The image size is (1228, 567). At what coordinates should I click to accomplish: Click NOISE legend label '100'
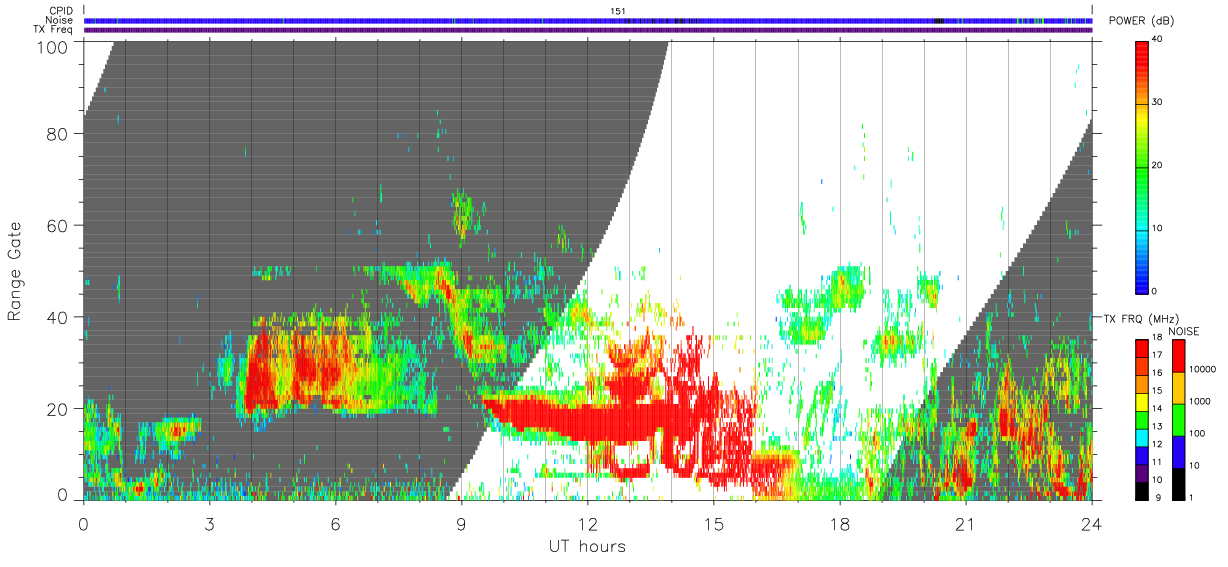tap(1197, 433)
